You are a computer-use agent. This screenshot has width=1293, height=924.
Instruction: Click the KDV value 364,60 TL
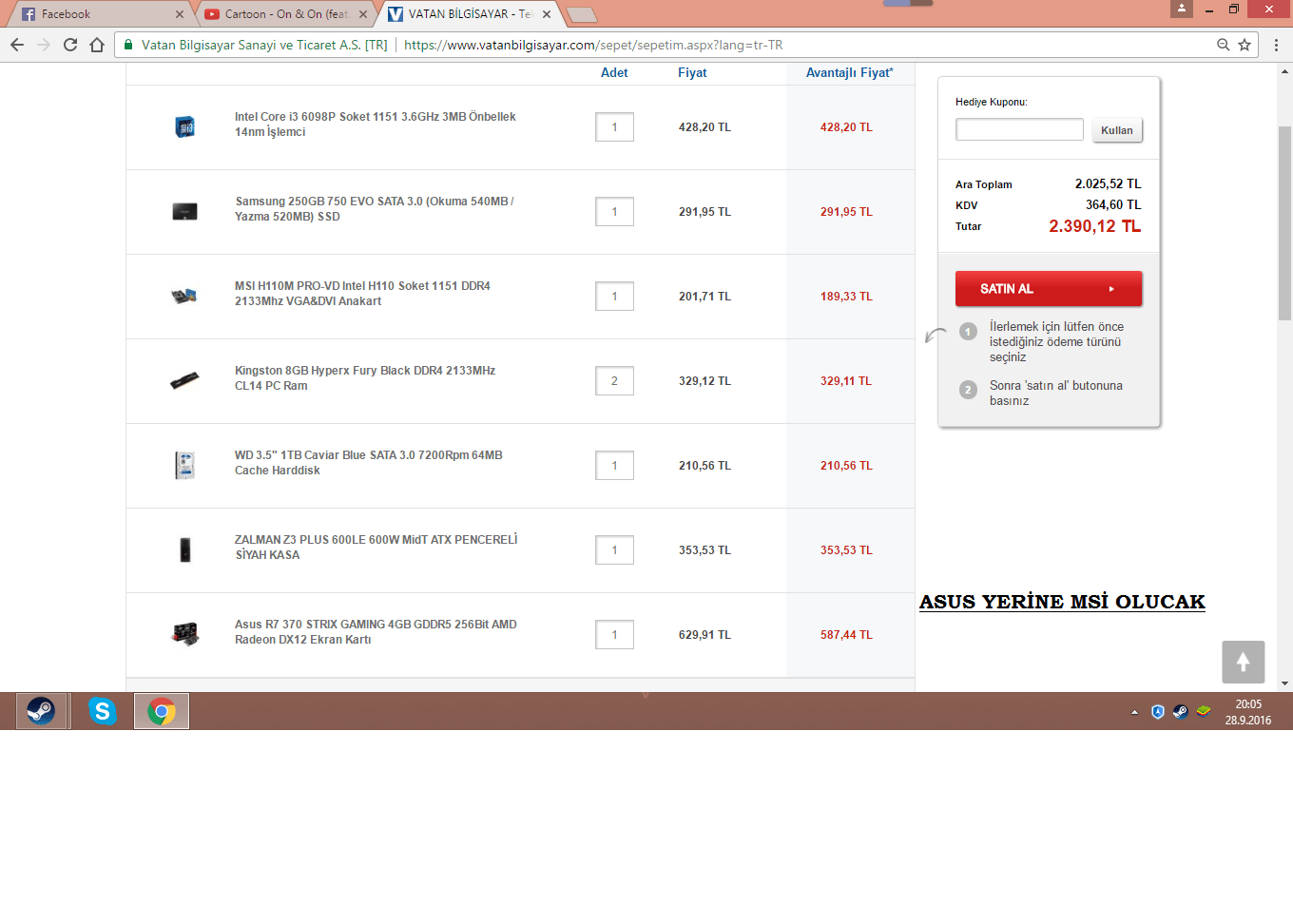coord(1113,205)
